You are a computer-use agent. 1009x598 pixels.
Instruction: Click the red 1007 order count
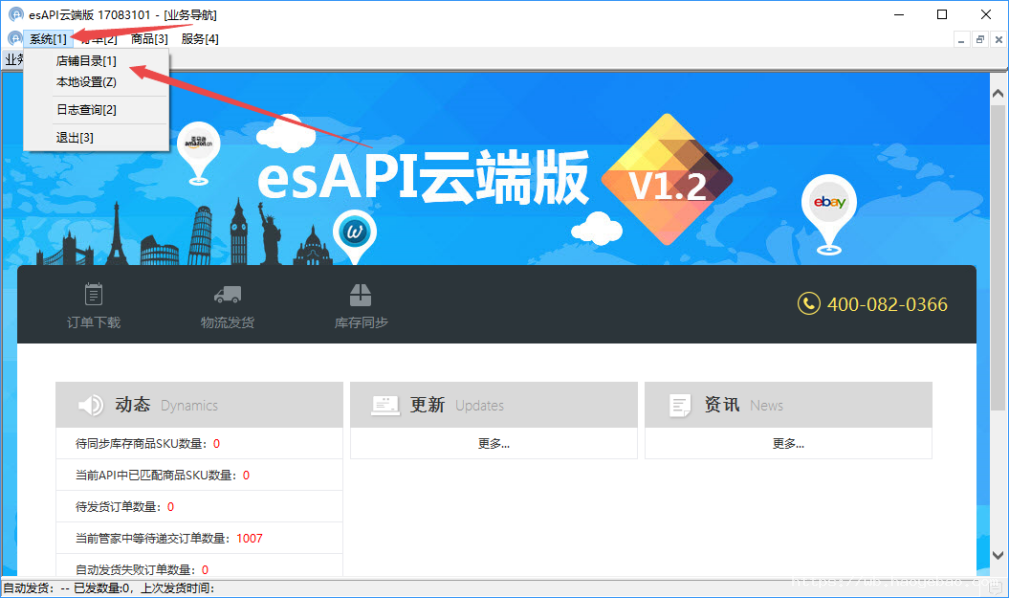point(249,538)
